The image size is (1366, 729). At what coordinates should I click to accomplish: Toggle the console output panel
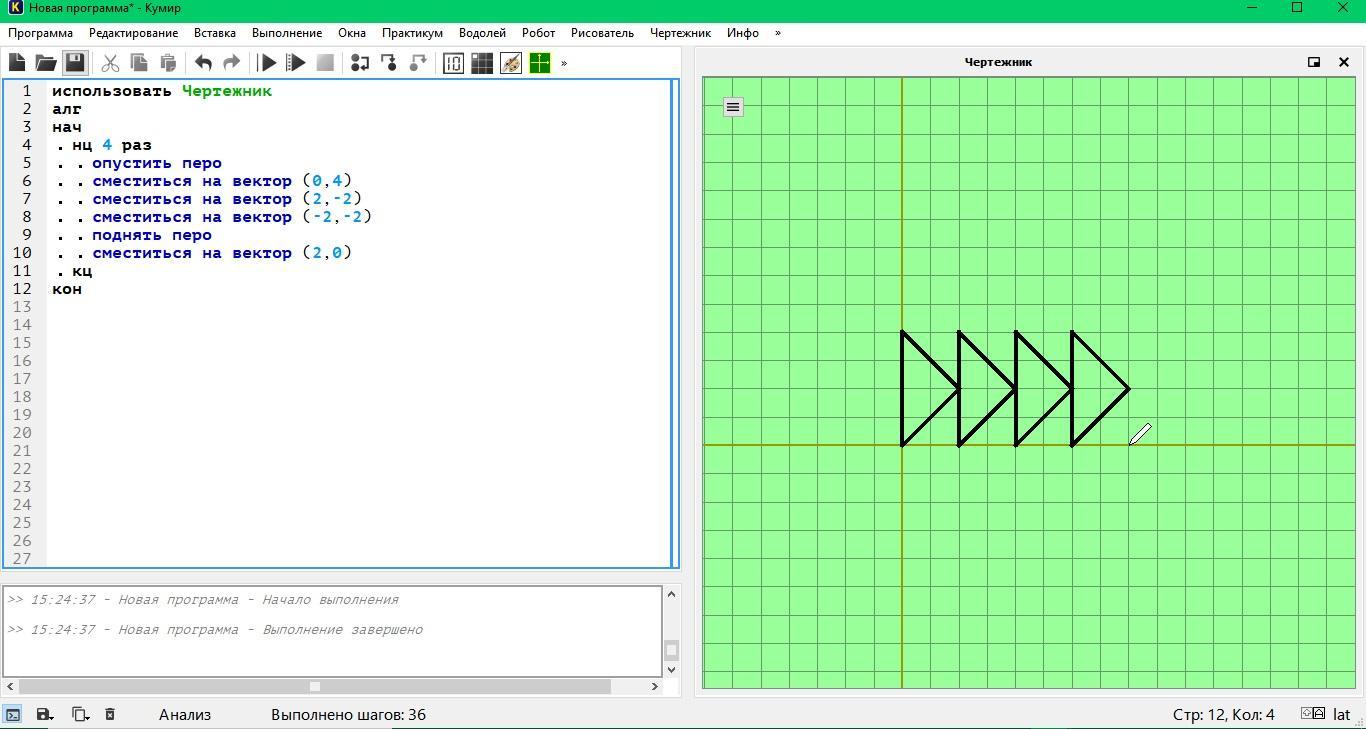pos(13,714)
